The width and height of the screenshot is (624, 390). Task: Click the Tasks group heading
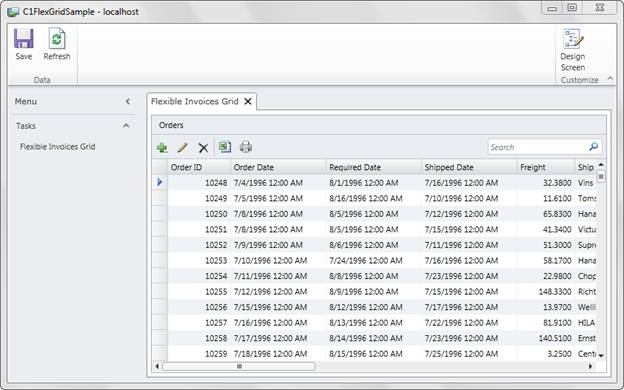(x=26, y=126)
